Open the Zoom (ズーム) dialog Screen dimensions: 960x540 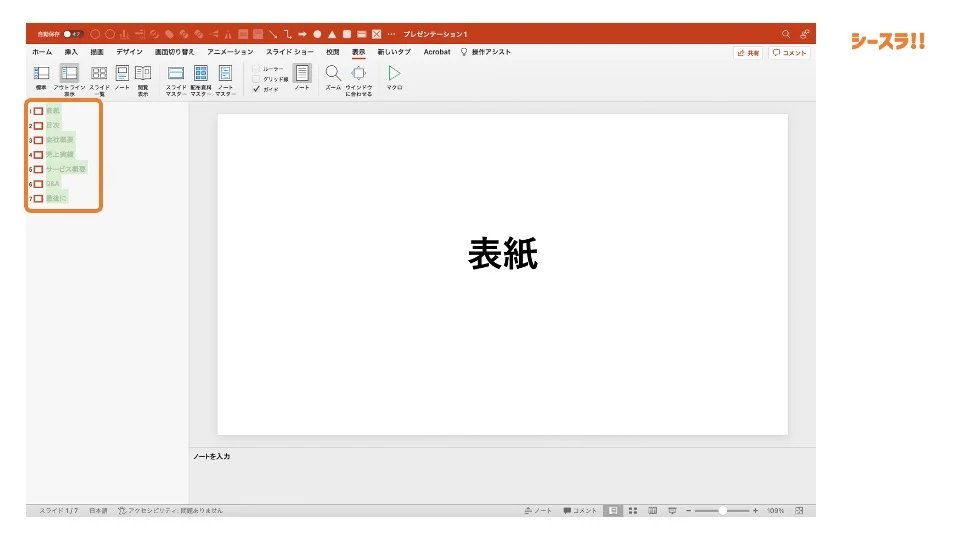[333, 78]
